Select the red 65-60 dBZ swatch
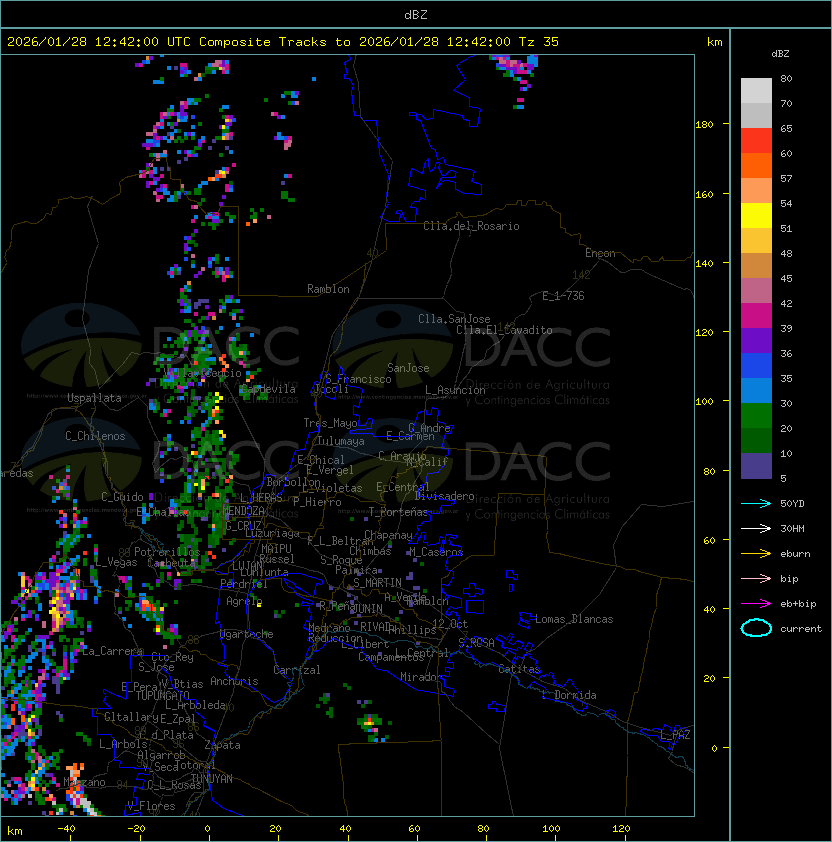This screenshot has height=842, width=832. pos(756,140)
